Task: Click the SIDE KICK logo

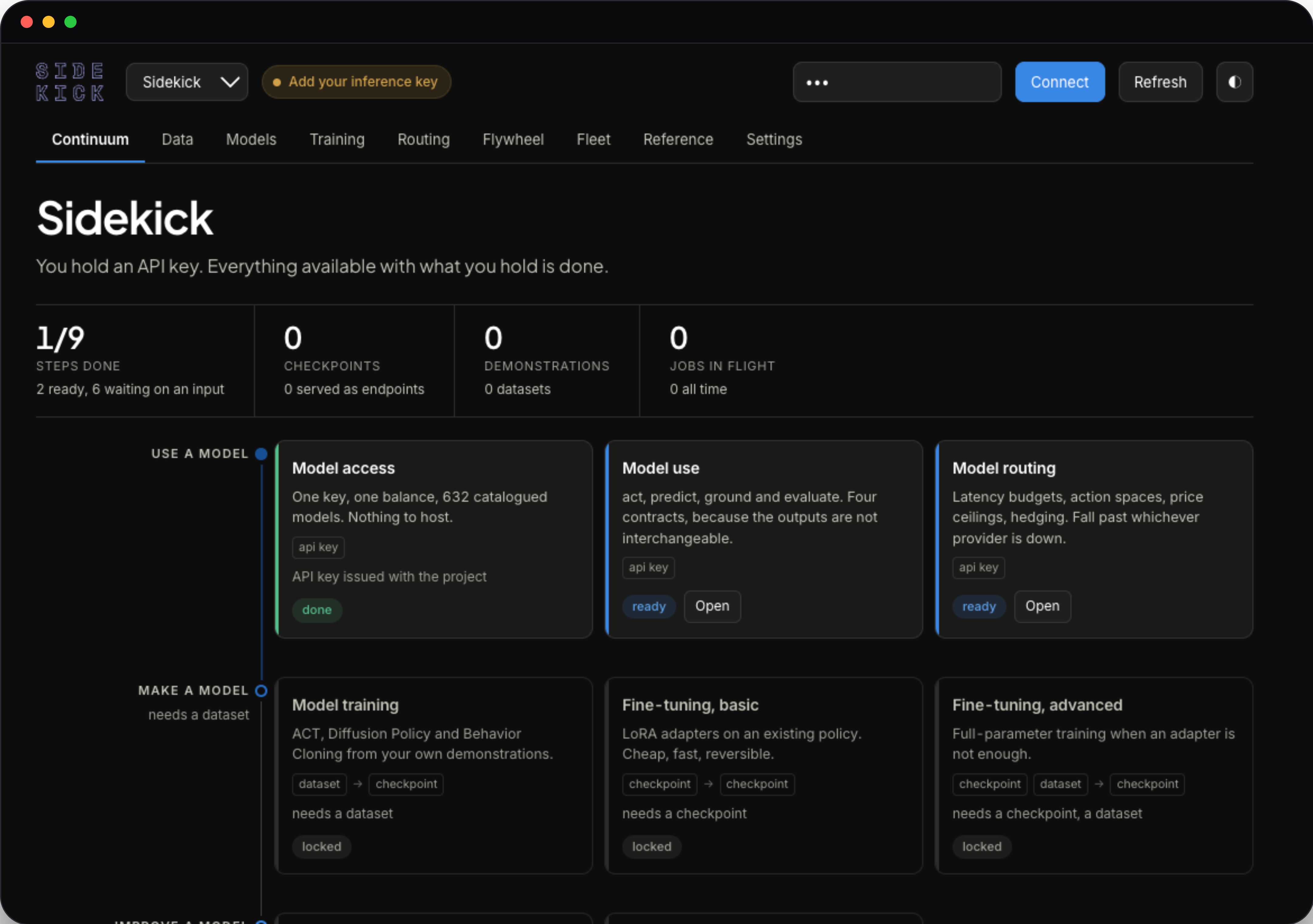Action: (x=70, y=82)
